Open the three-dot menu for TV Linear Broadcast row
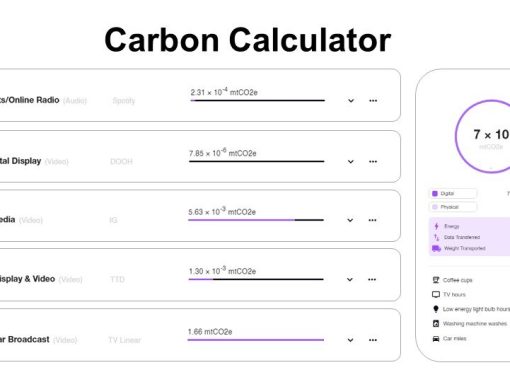Viewport: 510px width, 382px height. click(373, 340)
